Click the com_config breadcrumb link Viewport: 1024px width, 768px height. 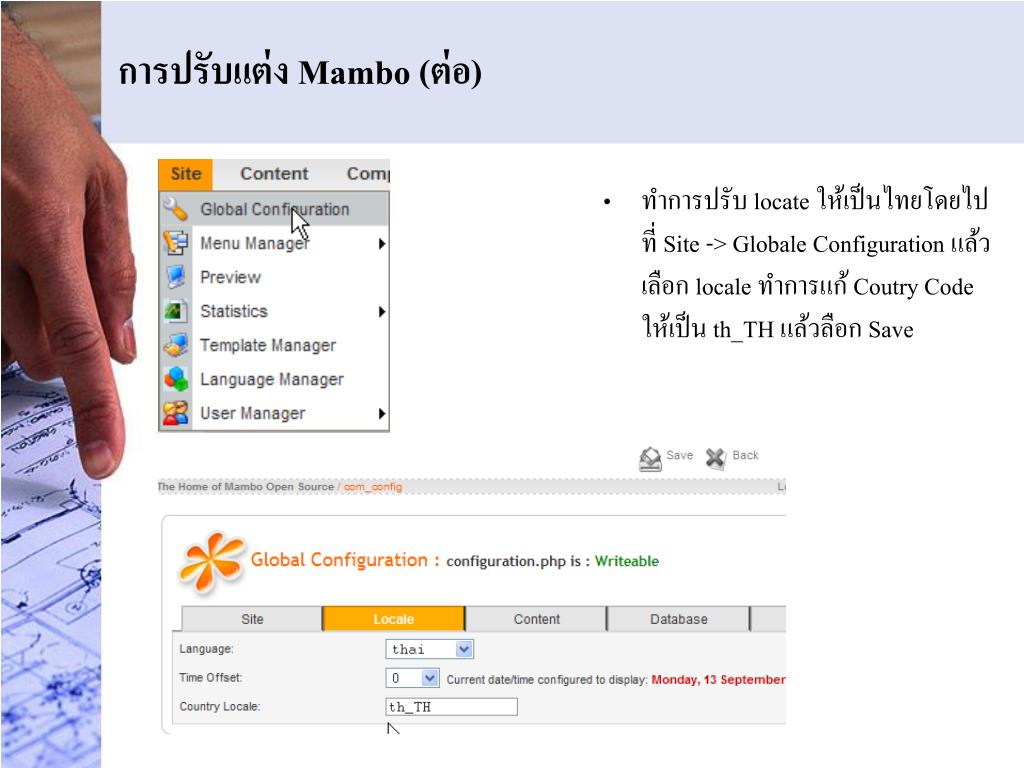coord(373,487)
